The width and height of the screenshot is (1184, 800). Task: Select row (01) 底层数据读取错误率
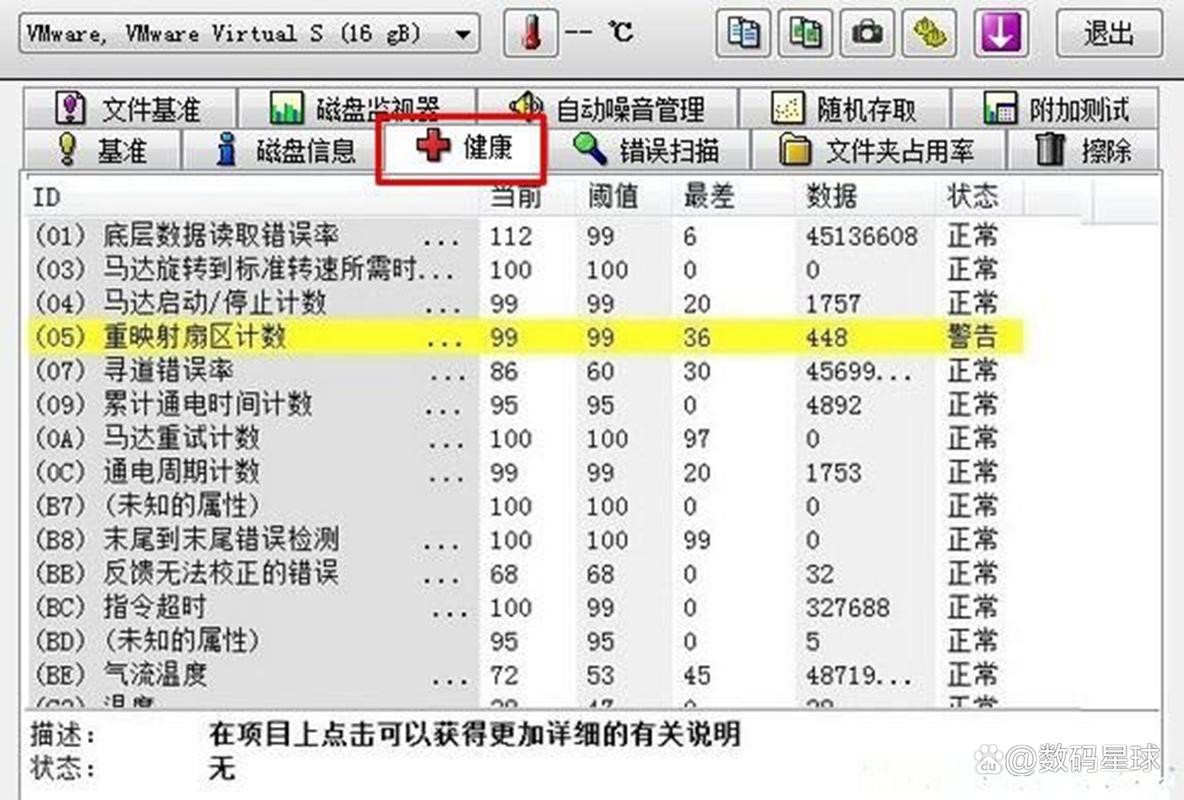click(524, 236)
